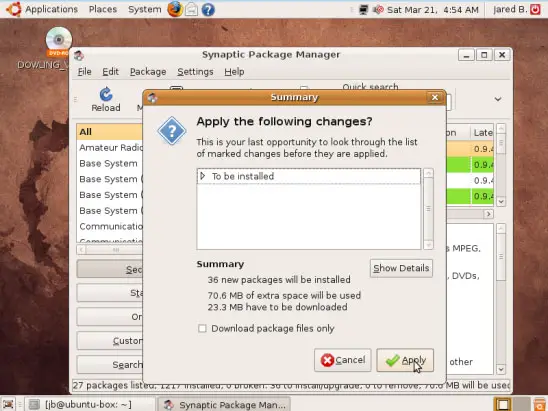This screenshot has height=411, width=548.
Task: Select the first Base System category
Action: [x=109, y=163]
